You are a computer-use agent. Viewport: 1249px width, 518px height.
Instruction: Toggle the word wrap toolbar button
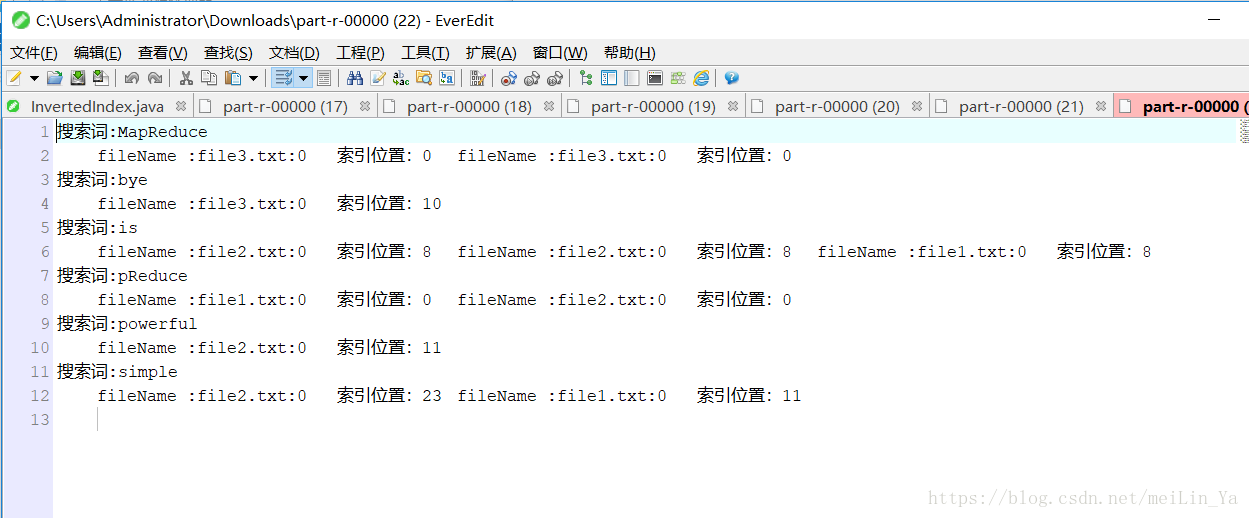(x=283, y=78)
